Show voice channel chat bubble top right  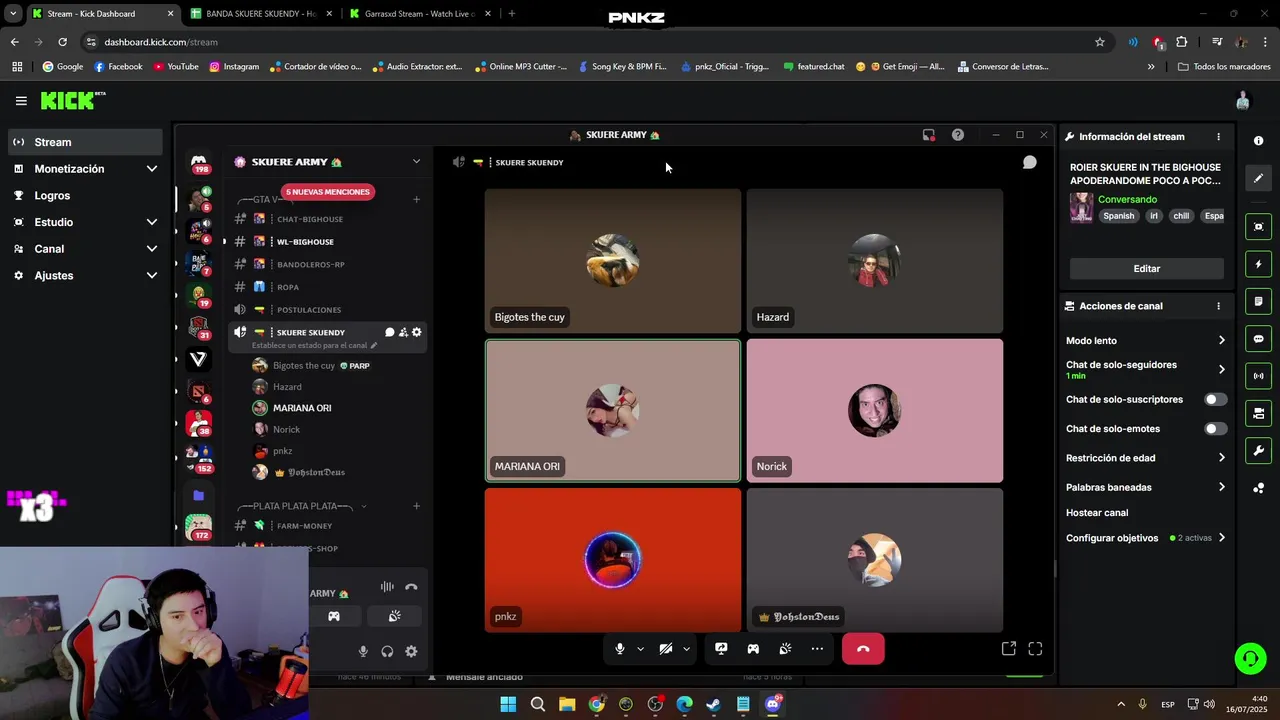tap(1029, 162)
